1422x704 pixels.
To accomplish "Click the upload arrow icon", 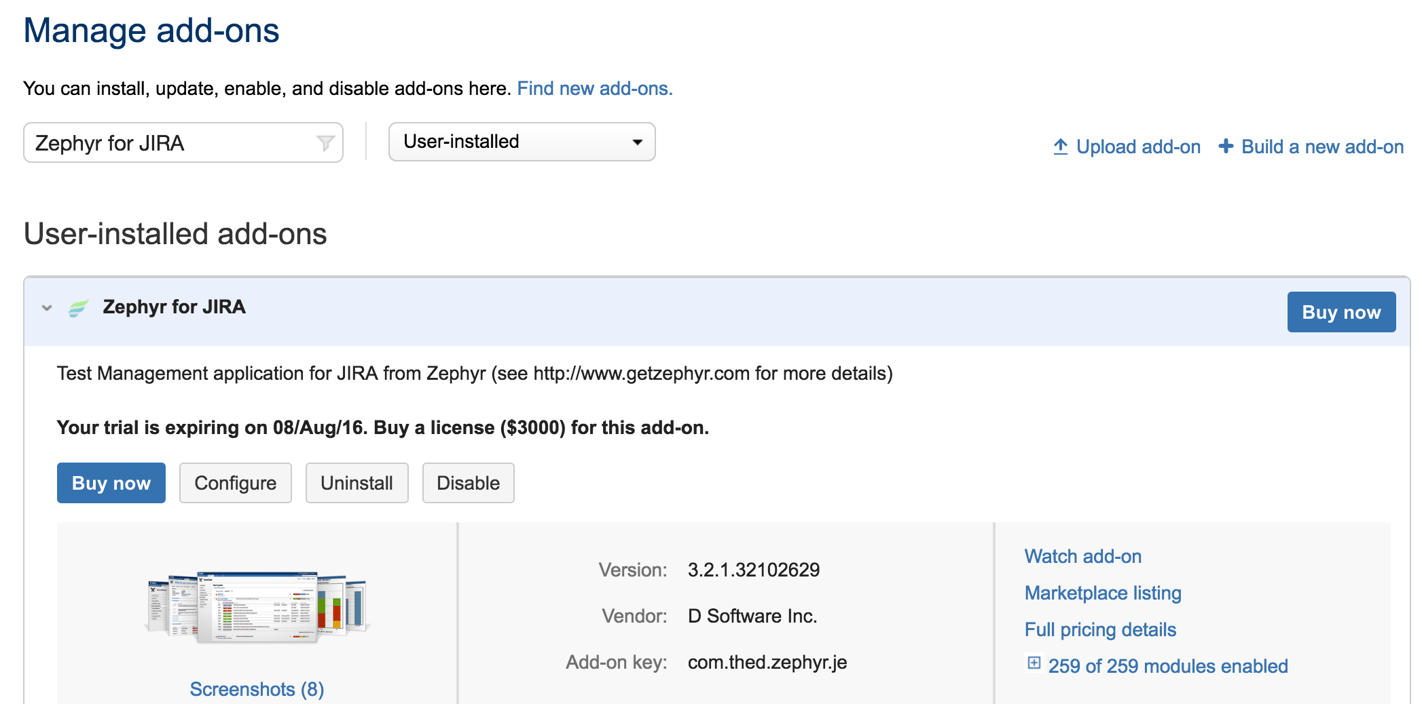I will pos(1060,147).
